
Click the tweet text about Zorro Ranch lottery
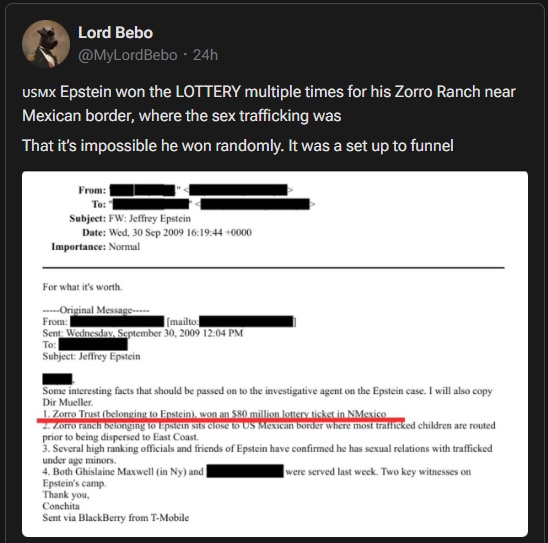coord(269,103)
